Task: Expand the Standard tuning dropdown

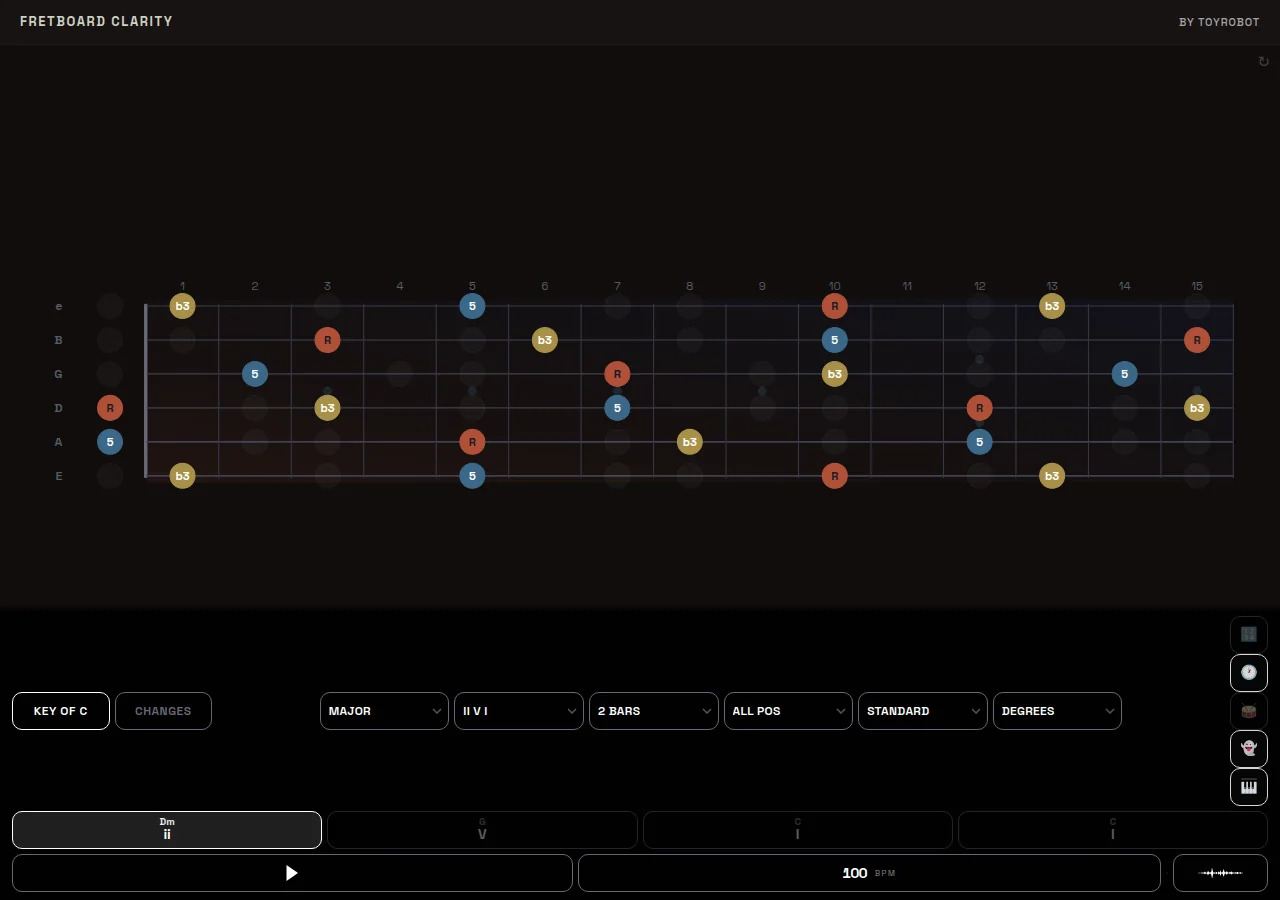Action: point(922,711)
